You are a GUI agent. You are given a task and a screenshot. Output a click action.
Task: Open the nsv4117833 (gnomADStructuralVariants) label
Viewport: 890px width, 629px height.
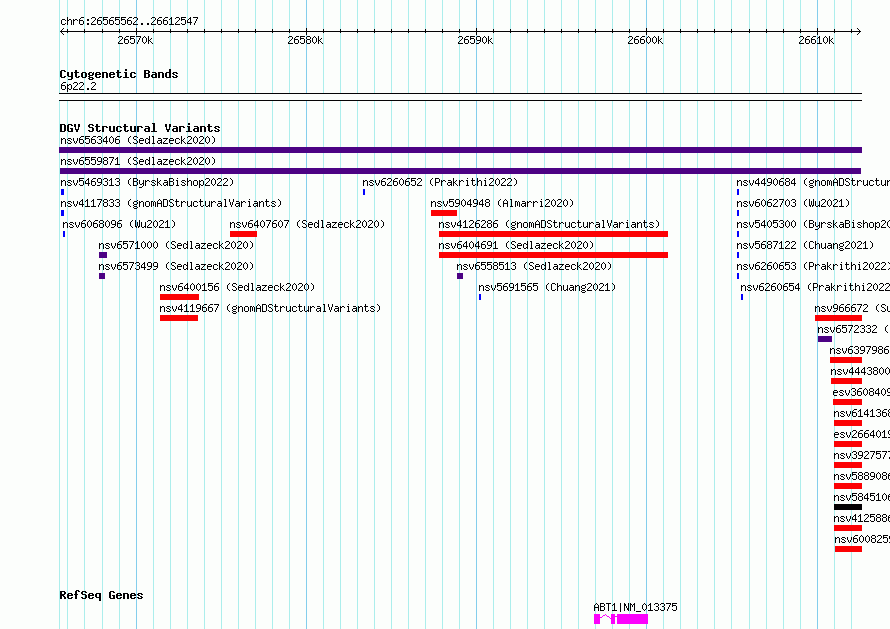[171, 203]
